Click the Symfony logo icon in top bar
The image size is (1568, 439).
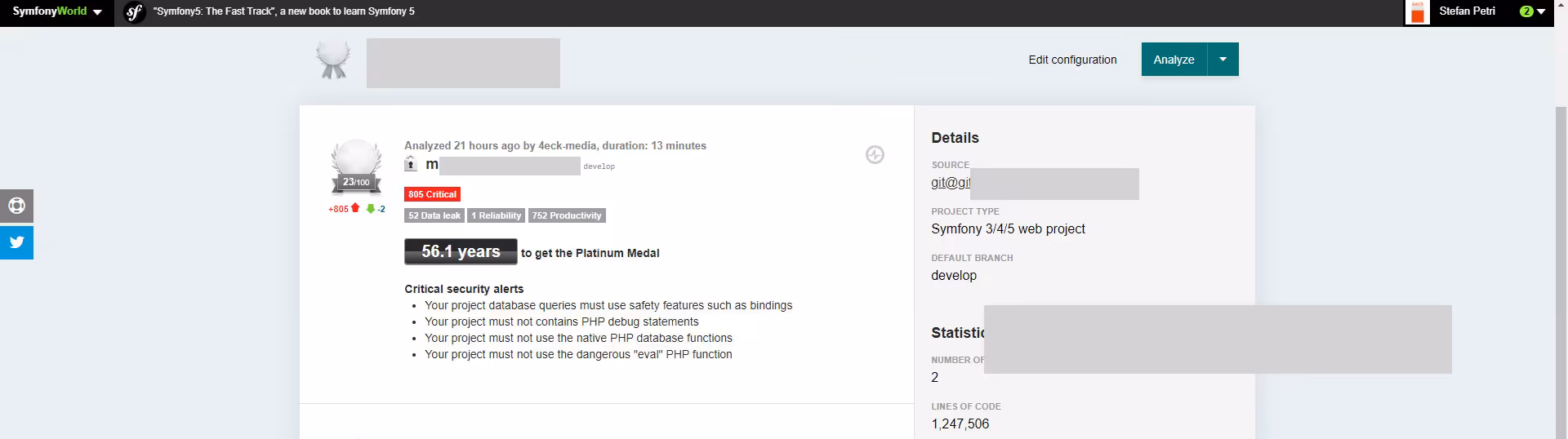coord(134,12)
